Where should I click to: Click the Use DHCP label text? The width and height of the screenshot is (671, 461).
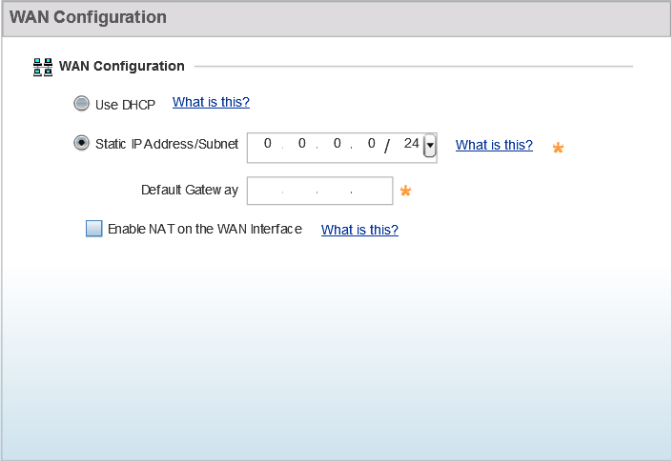pos(125,105)
